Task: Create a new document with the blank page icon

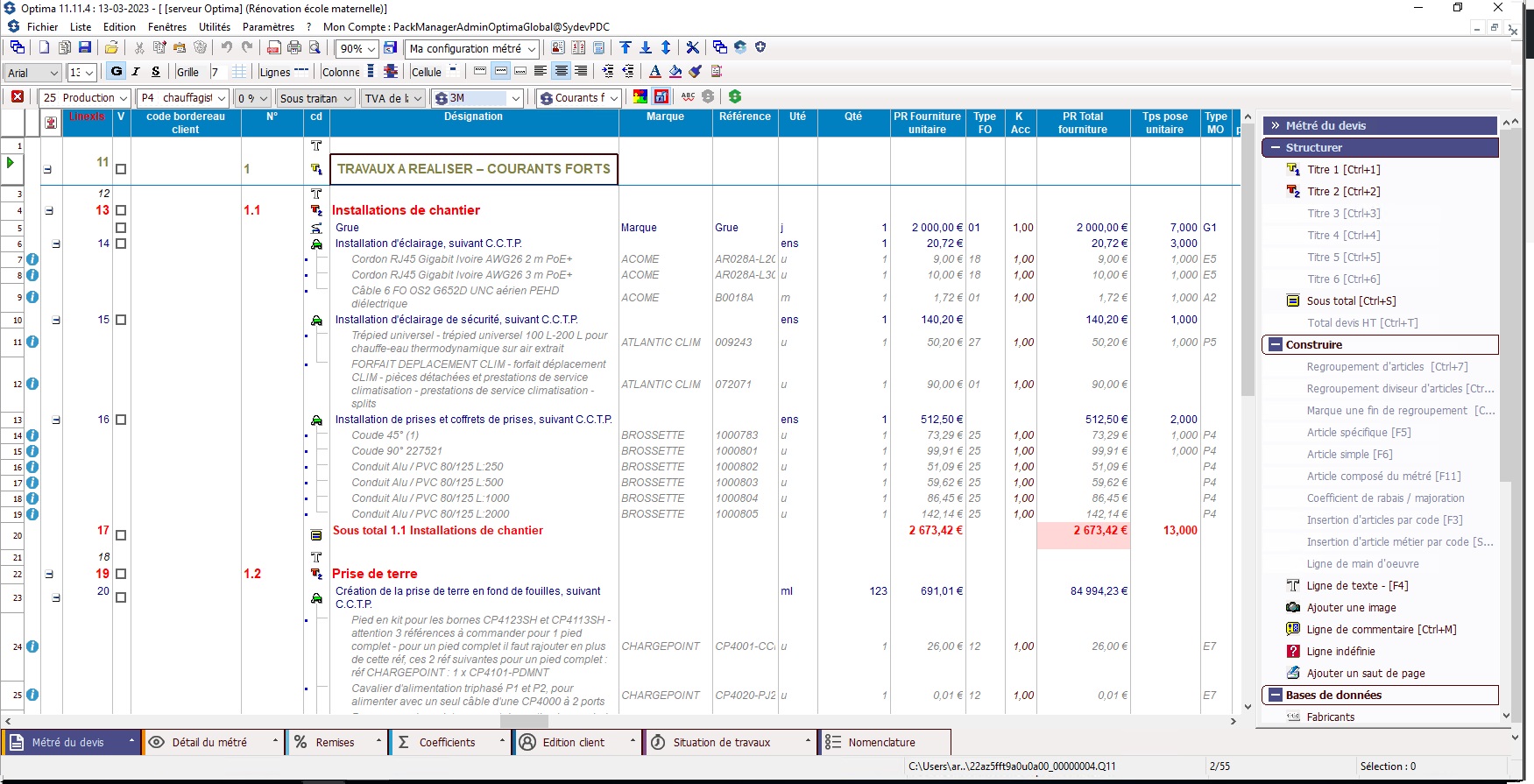Action: (x=44, y=47)
